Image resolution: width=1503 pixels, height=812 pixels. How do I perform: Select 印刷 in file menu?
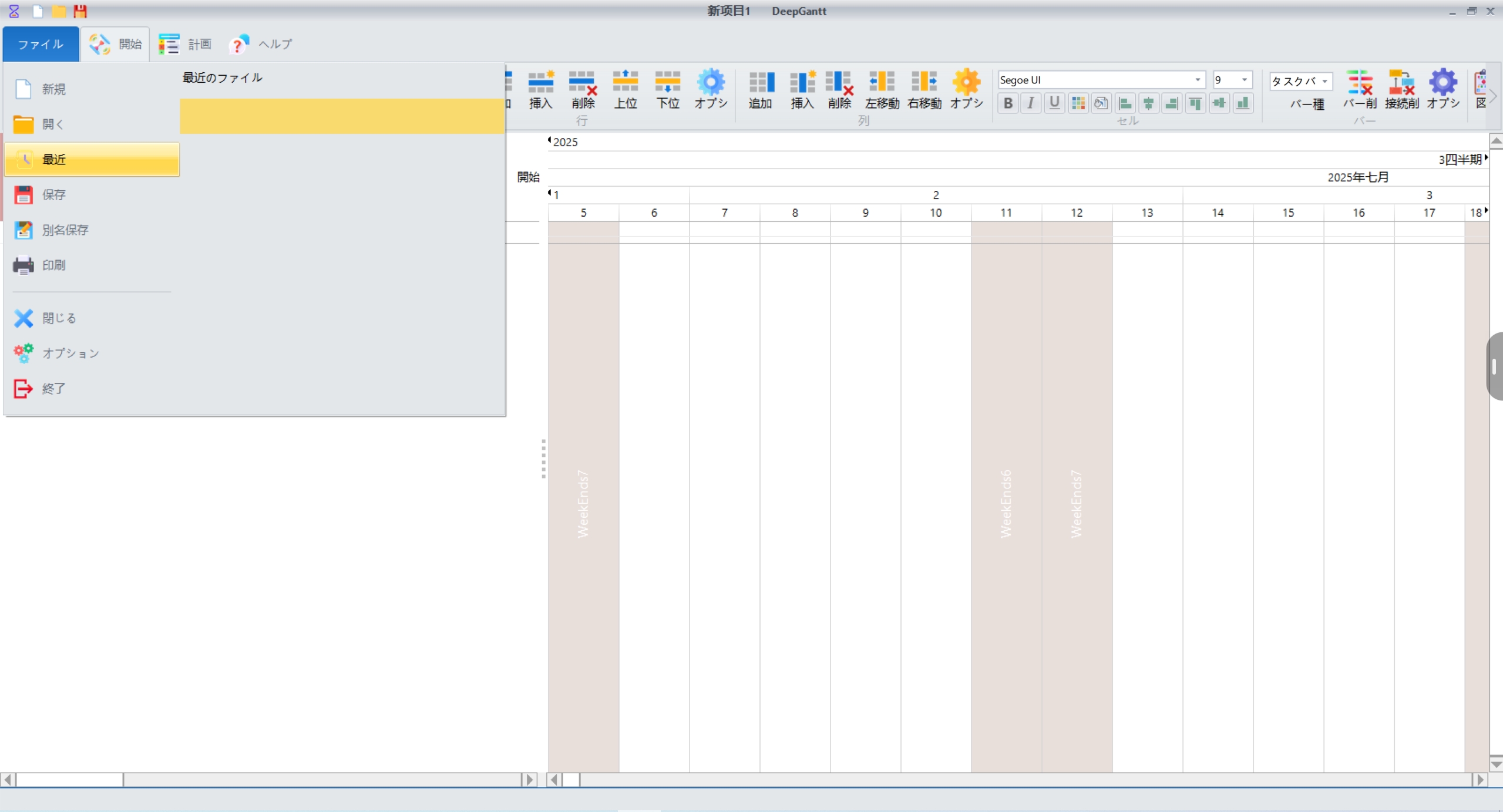pos(92,265)
